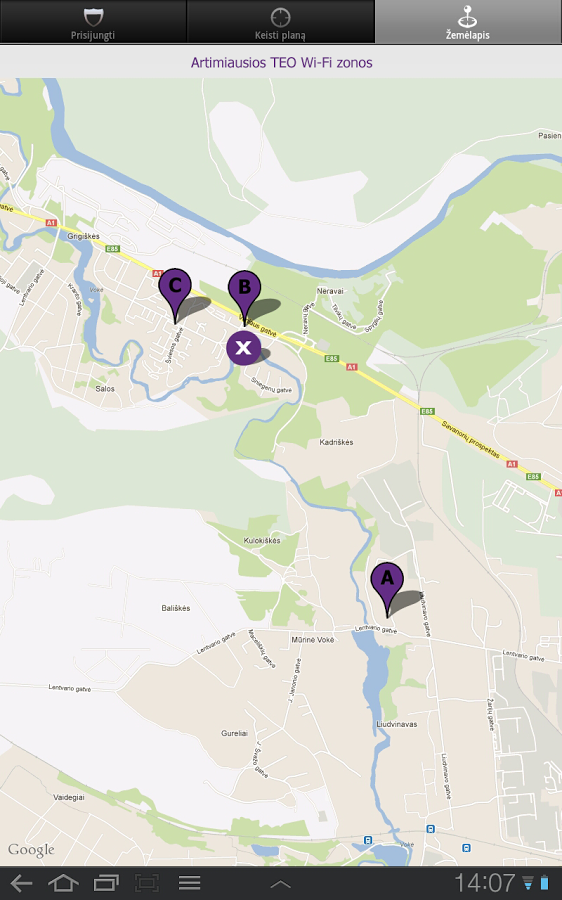562x900 pixels.
Task: Show recent apps list
Action: pyautogui.click(x=106, y=883)
